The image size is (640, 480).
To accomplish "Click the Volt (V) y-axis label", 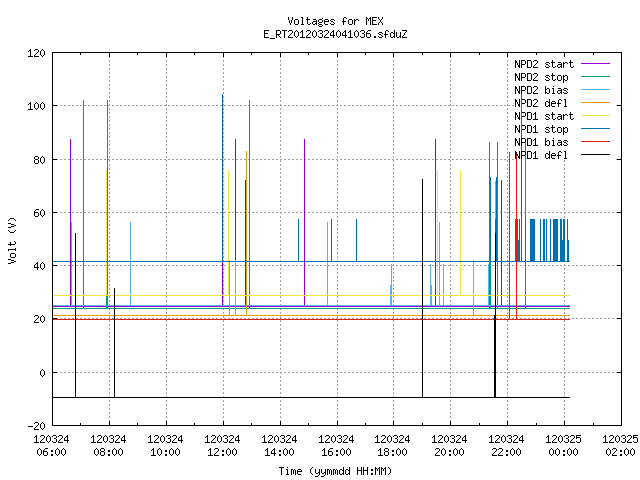I will (x=13, y=240).
